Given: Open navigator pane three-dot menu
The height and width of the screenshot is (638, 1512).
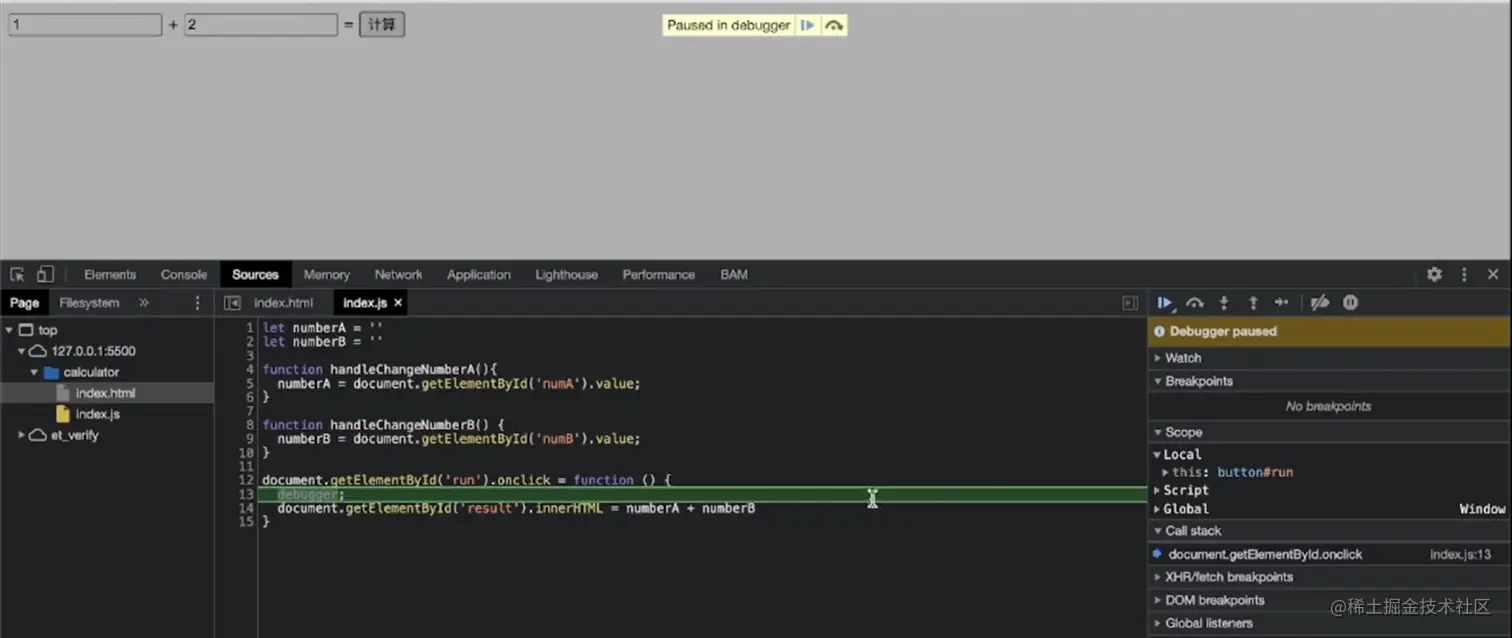Looking at the screenshot, I should tap(197, 302).
